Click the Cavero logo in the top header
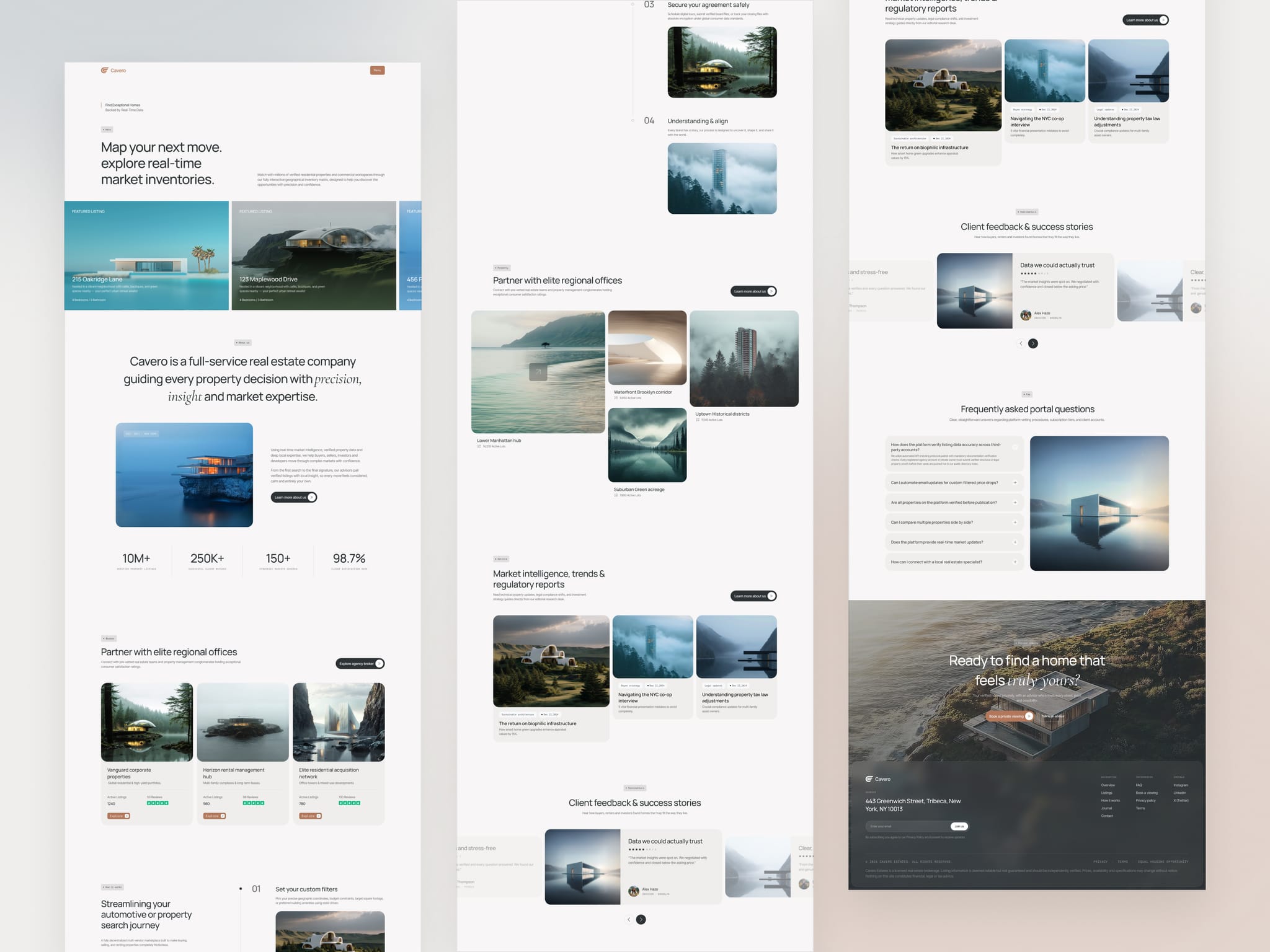The image size is (1270, 952). pyautogui.click(x=113, y=71)
